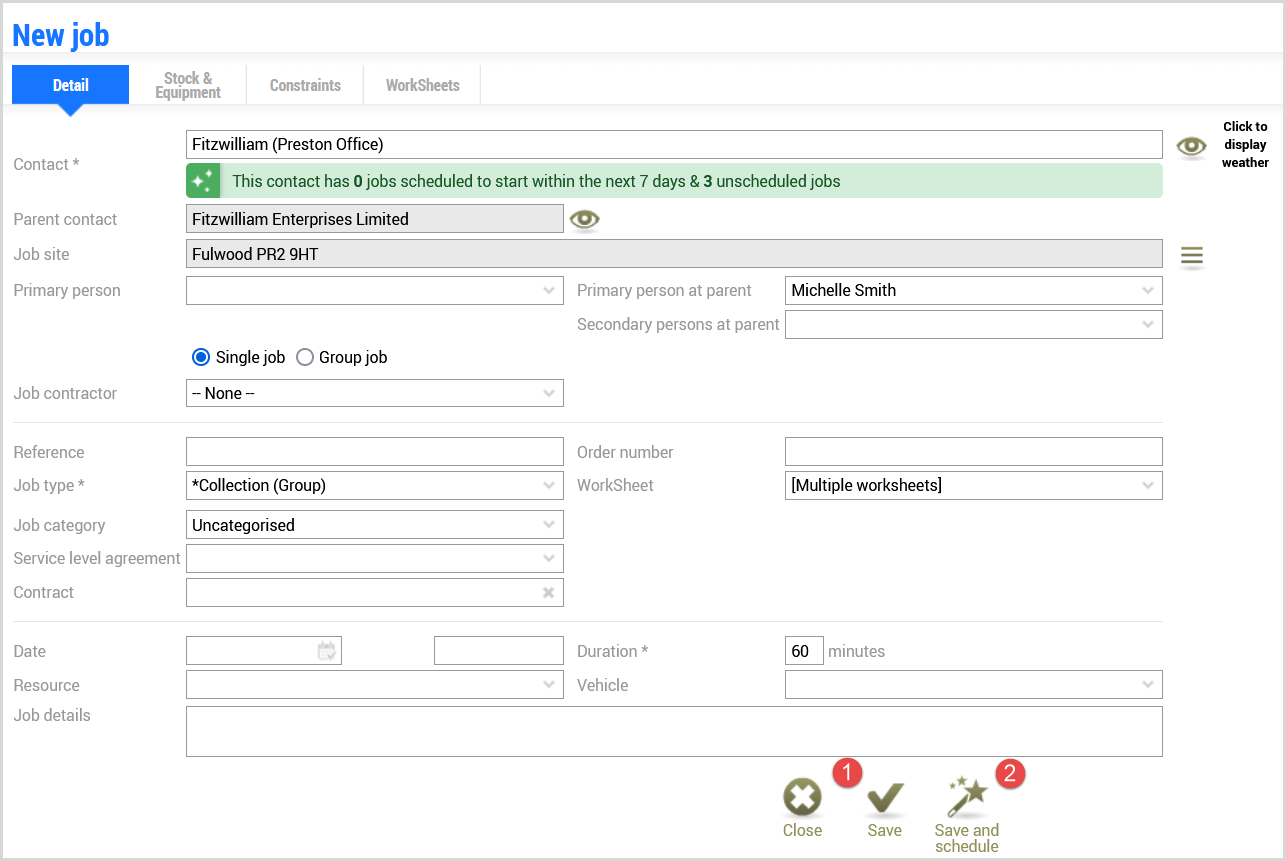Image resolution: width=1286 pixels, height=861 pixels.
Task: Open the Date calendar picker icon
Action: pos(327,651)
